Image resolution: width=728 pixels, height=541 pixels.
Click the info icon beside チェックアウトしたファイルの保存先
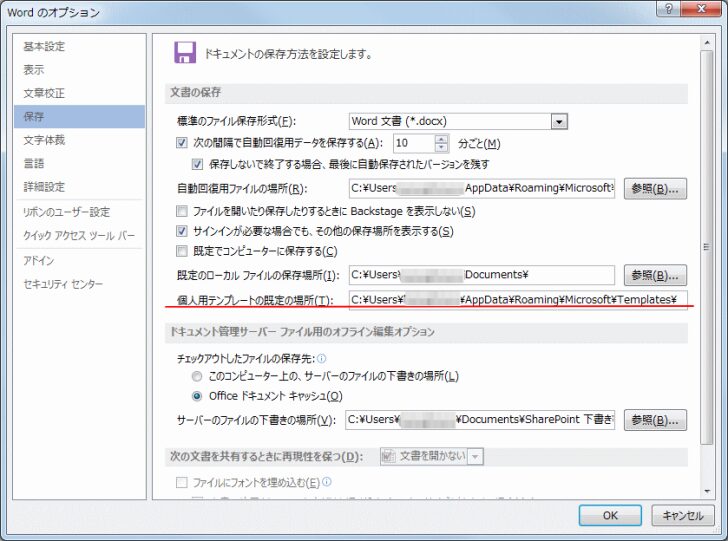(x=322, y=358)
